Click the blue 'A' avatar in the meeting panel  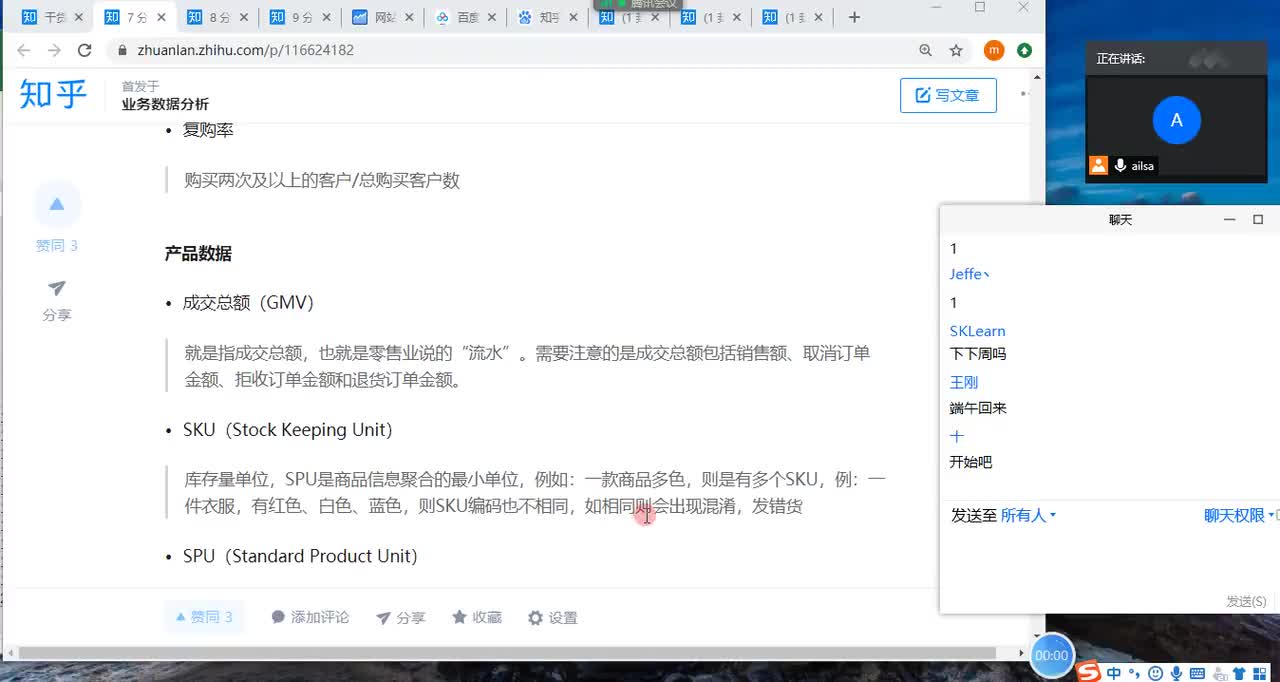[1176, 120]
